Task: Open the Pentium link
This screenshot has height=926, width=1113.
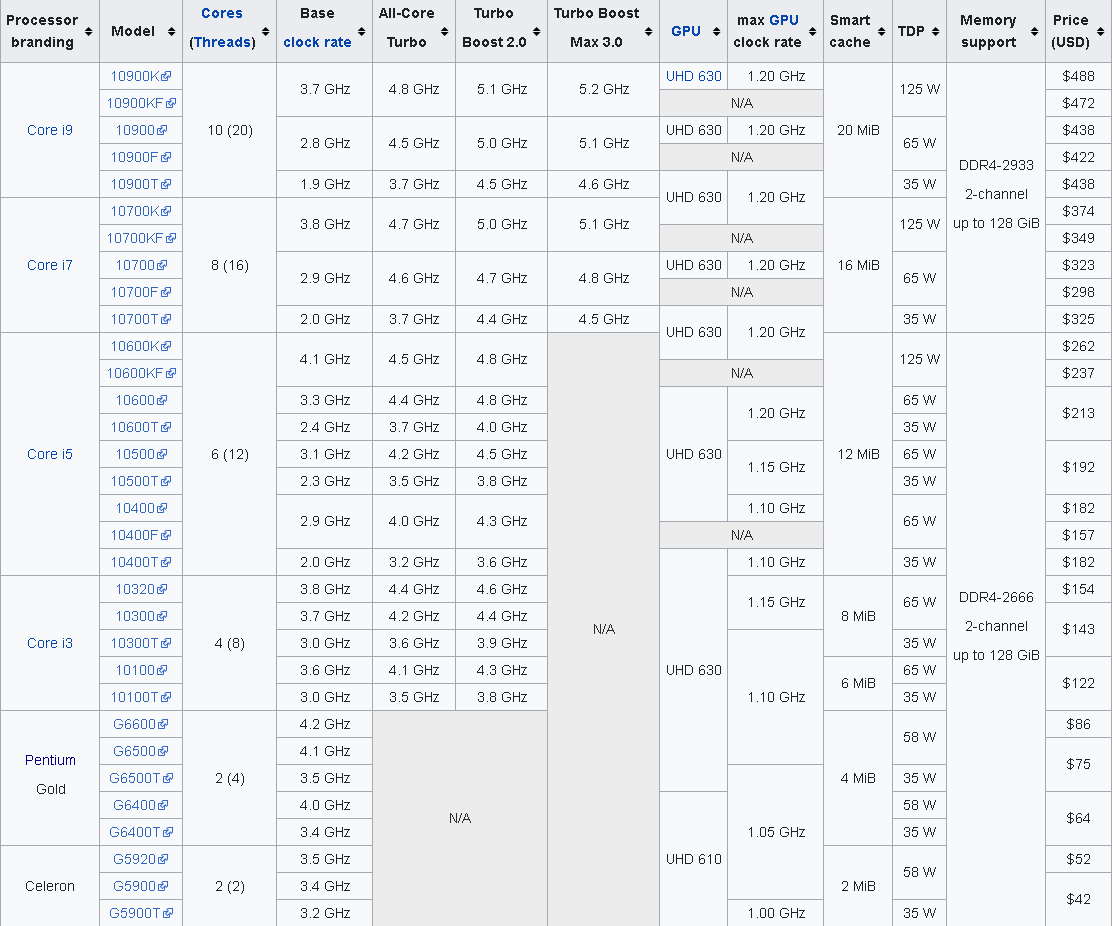Action: [50, 760]
